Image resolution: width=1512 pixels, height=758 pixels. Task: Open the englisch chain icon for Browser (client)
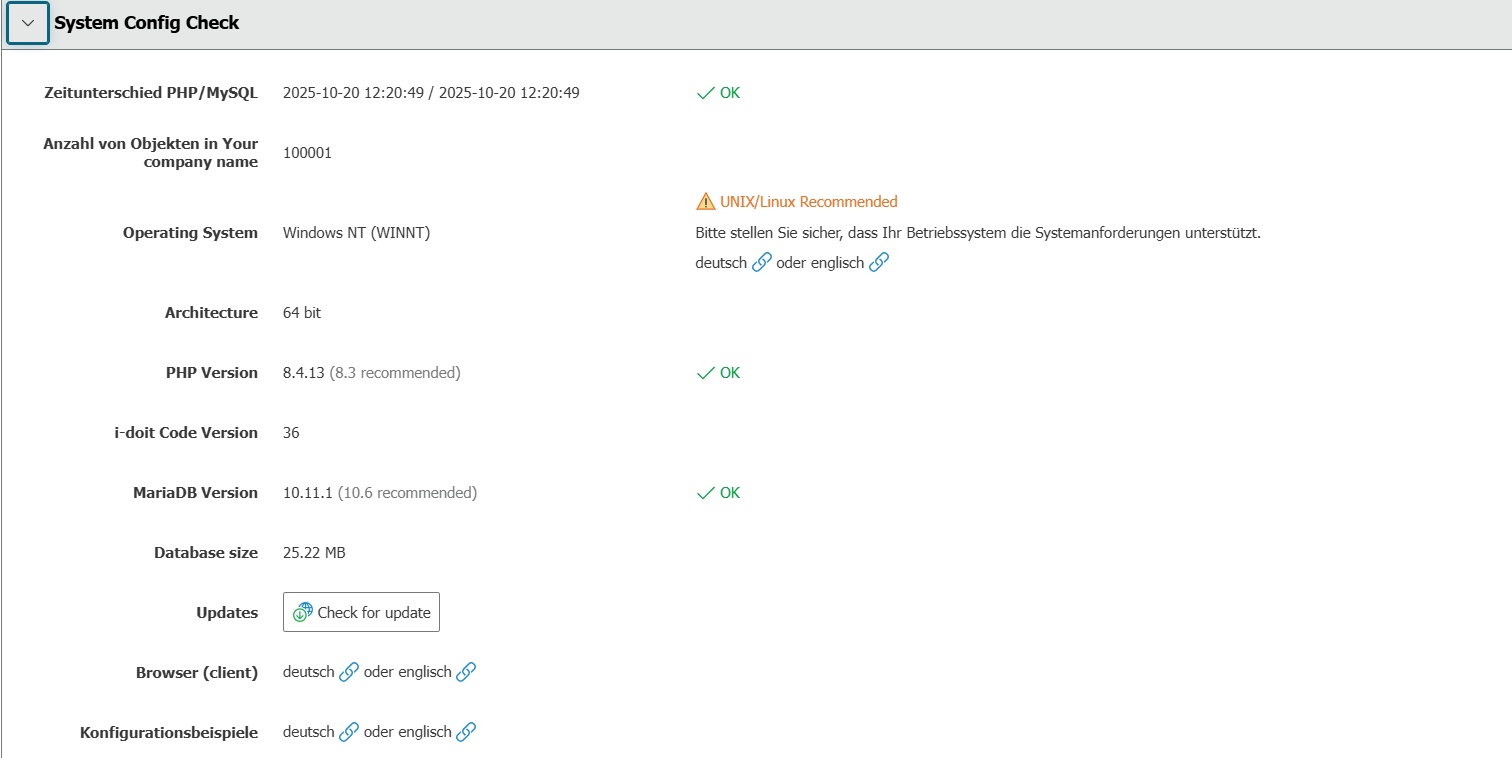[x=466, y=673]
